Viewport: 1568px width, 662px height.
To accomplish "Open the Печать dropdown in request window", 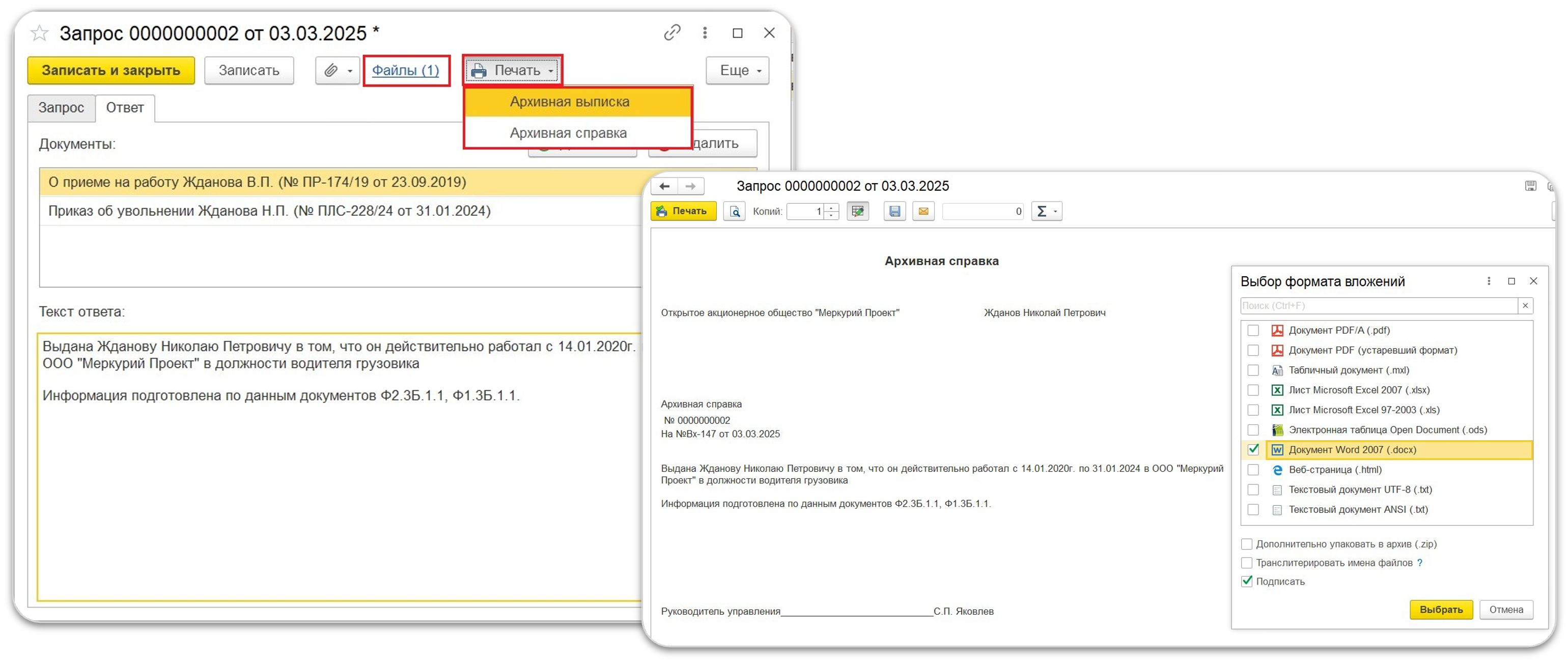I will pos(513,71).
